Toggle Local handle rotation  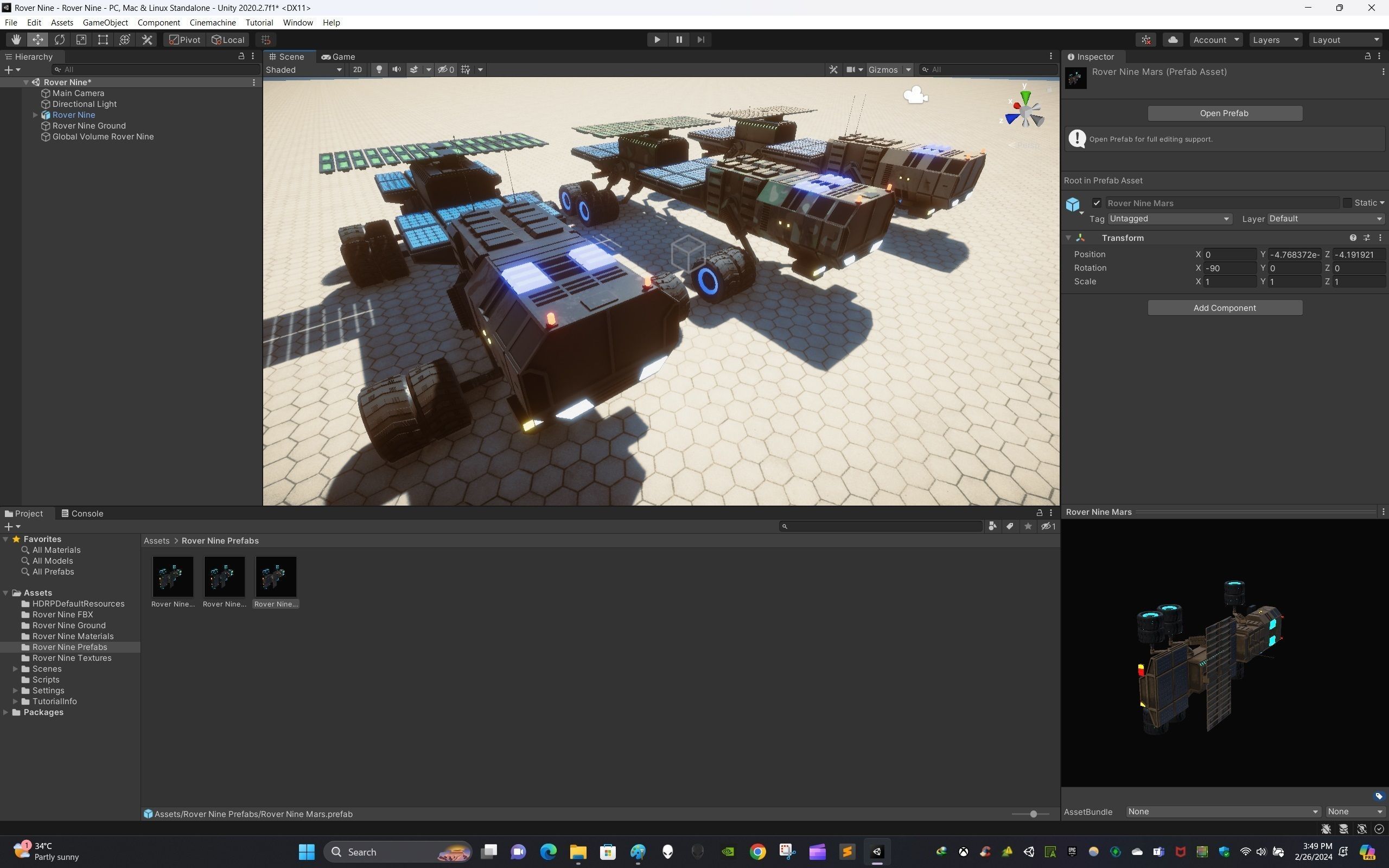[x=228, y=40]
